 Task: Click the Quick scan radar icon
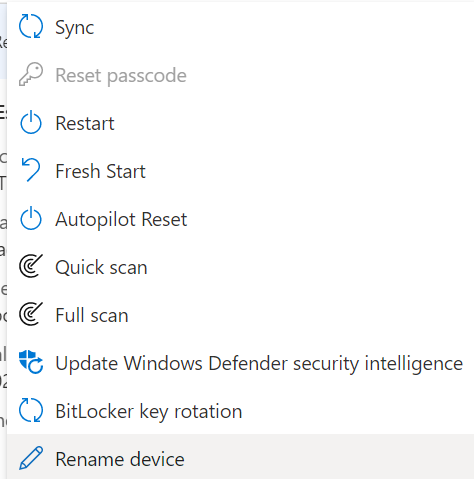(x=31, y=266)
